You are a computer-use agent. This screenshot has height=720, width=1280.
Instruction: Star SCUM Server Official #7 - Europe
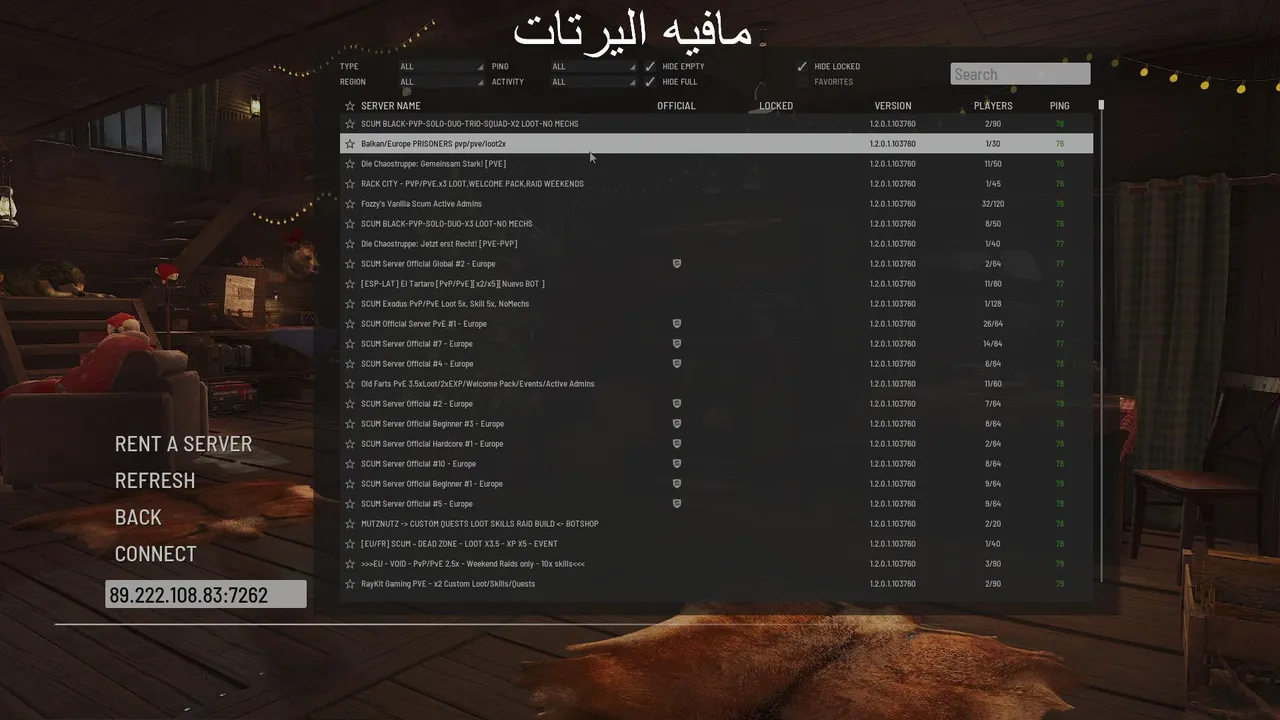coord(350,344)
